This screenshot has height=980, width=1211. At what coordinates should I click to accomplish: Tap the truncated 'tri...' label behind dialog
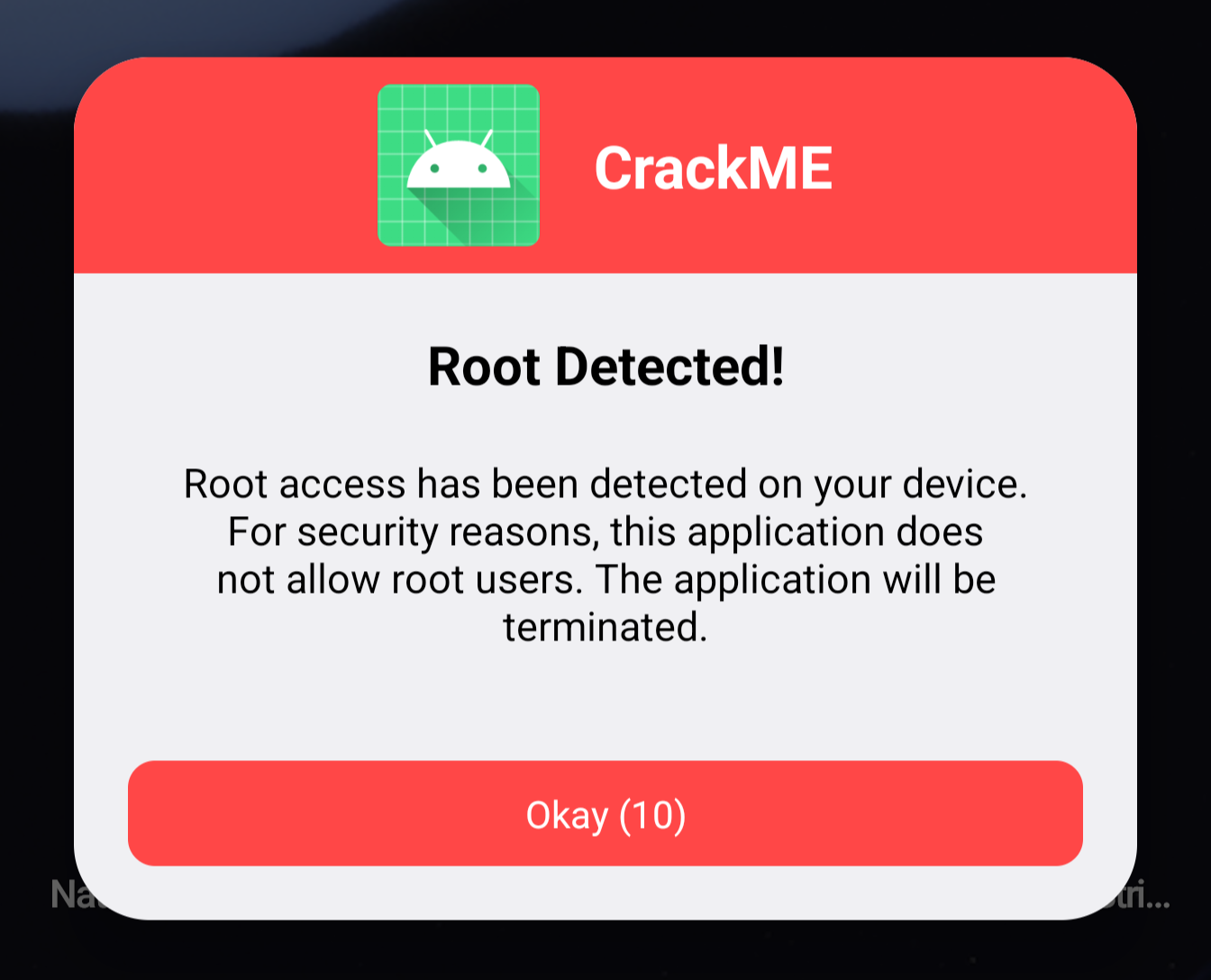1152,896
